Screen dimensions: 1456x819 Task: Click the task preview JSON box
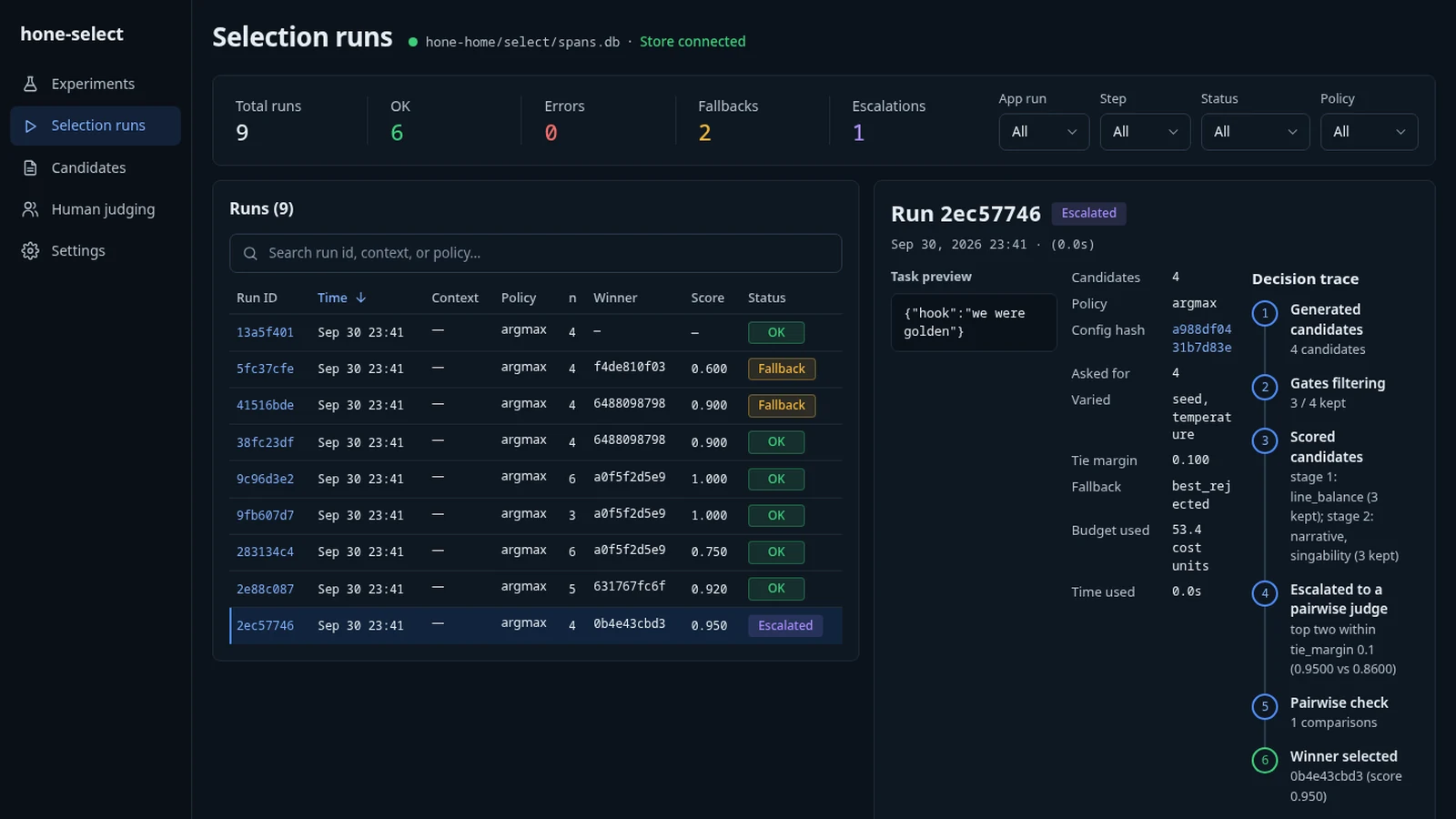pos(974,322)
